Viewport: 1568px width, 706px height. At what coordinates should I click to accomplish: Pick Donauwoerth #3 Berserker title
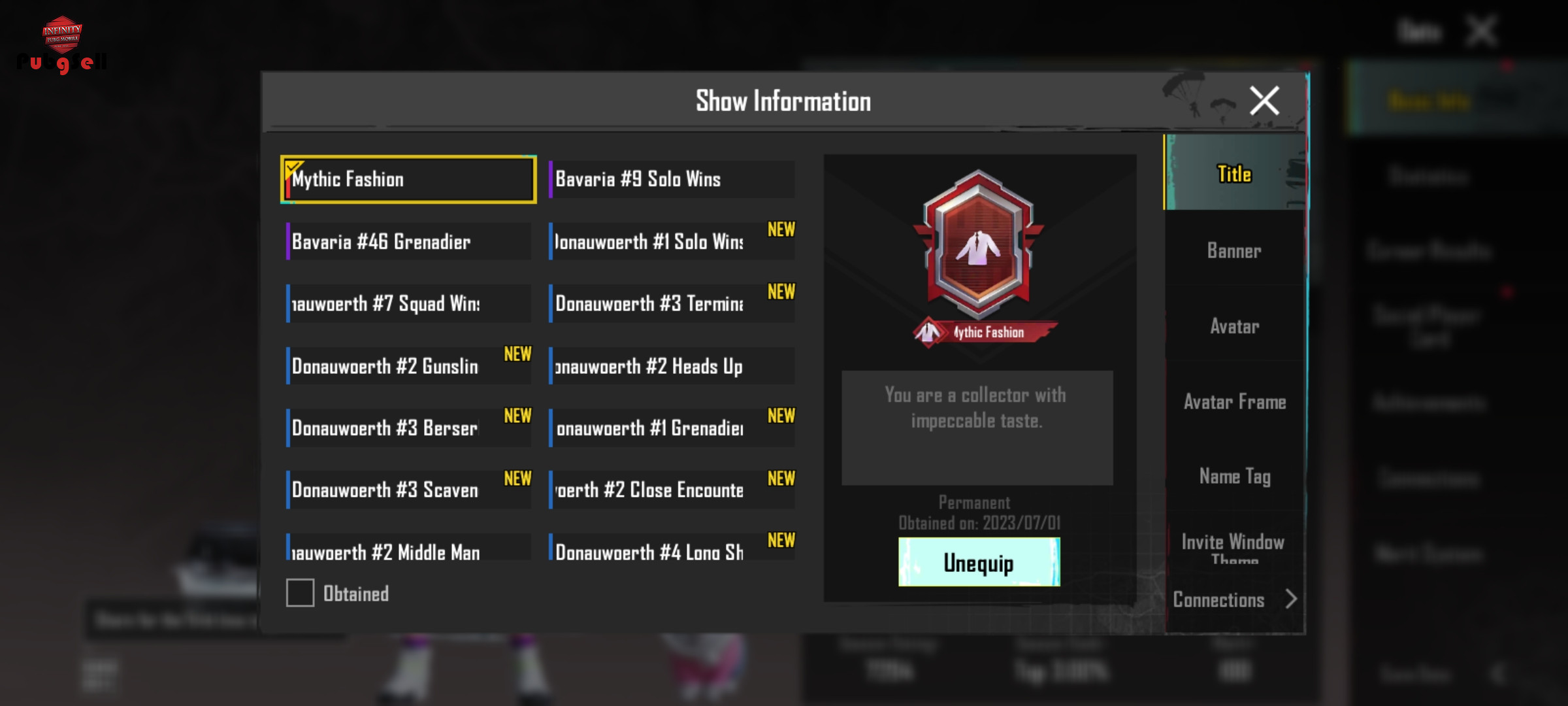(x=408, y=428)
